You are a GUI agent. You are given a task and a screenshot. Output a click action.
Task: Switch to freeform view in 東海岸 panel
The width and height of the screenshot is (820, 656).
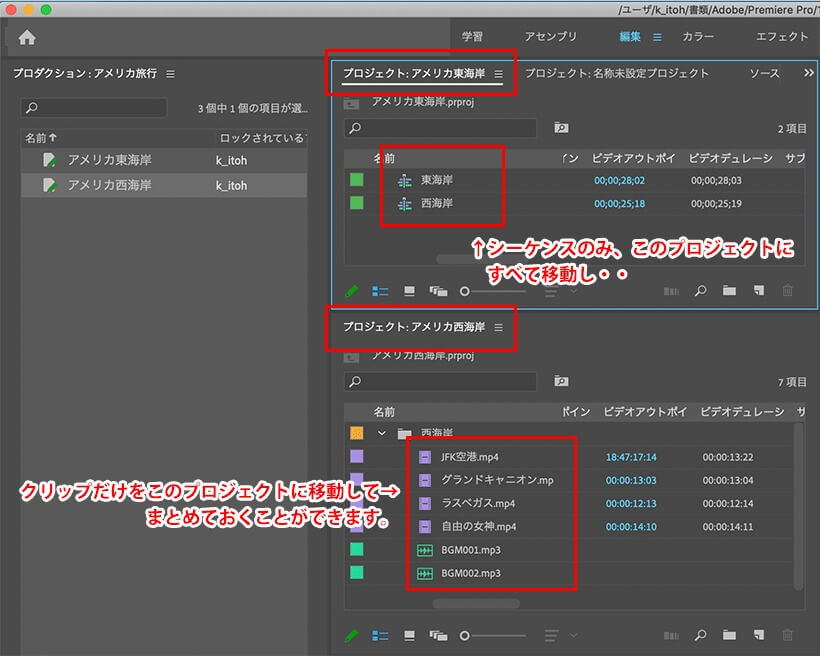(438, 291)
